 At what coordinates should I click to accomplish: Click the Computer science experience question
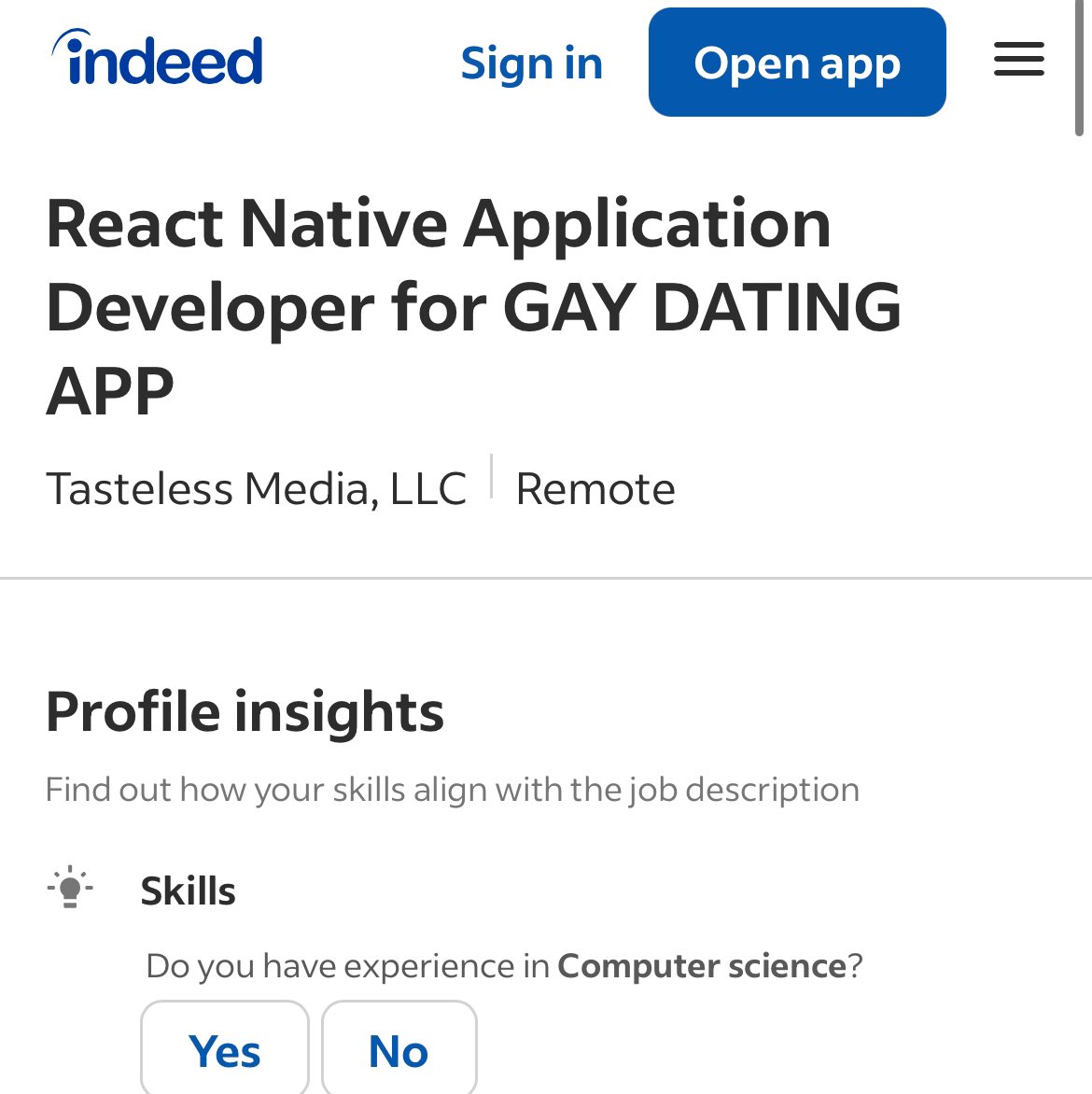point(505,966)
